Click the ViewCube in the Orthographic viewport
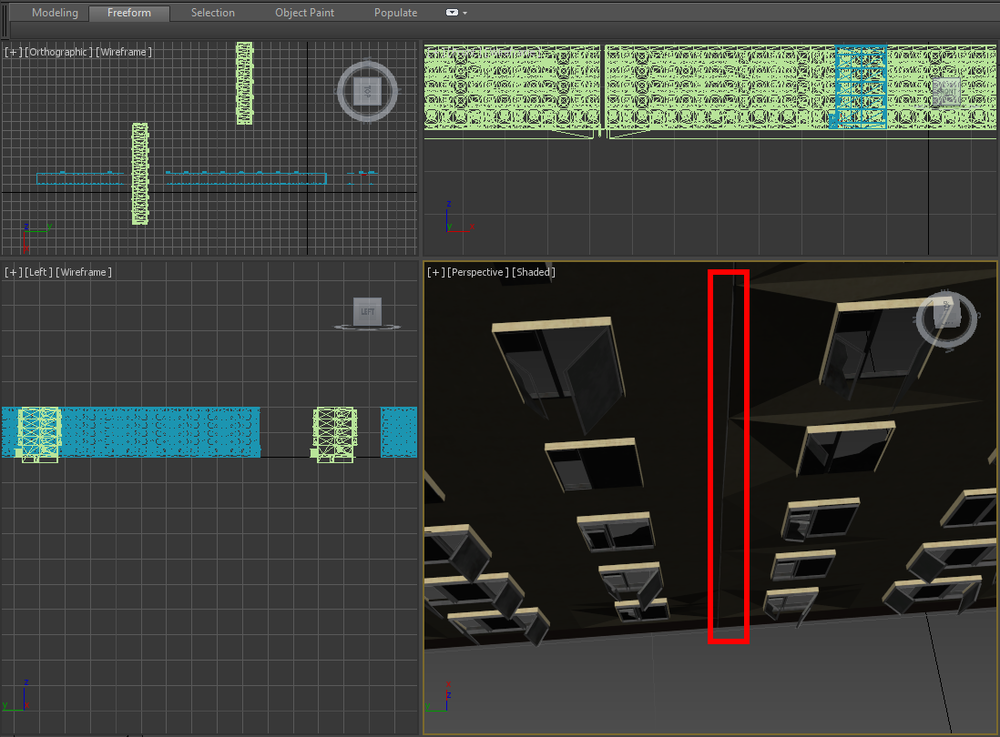The width and height of the screenshot is (1000, 737). point(368,92)
